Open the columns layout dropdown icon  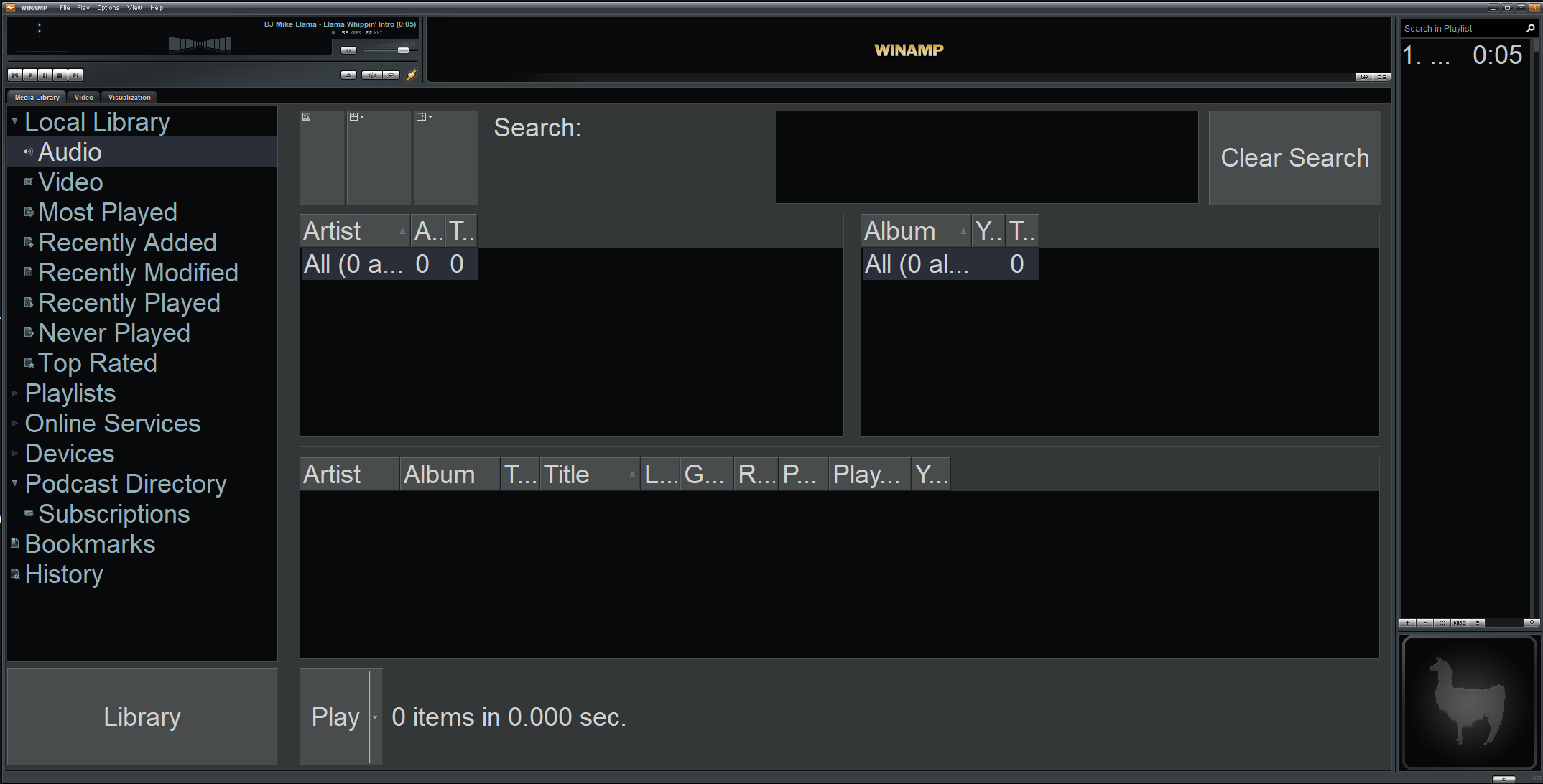click(x=445, y=157)
